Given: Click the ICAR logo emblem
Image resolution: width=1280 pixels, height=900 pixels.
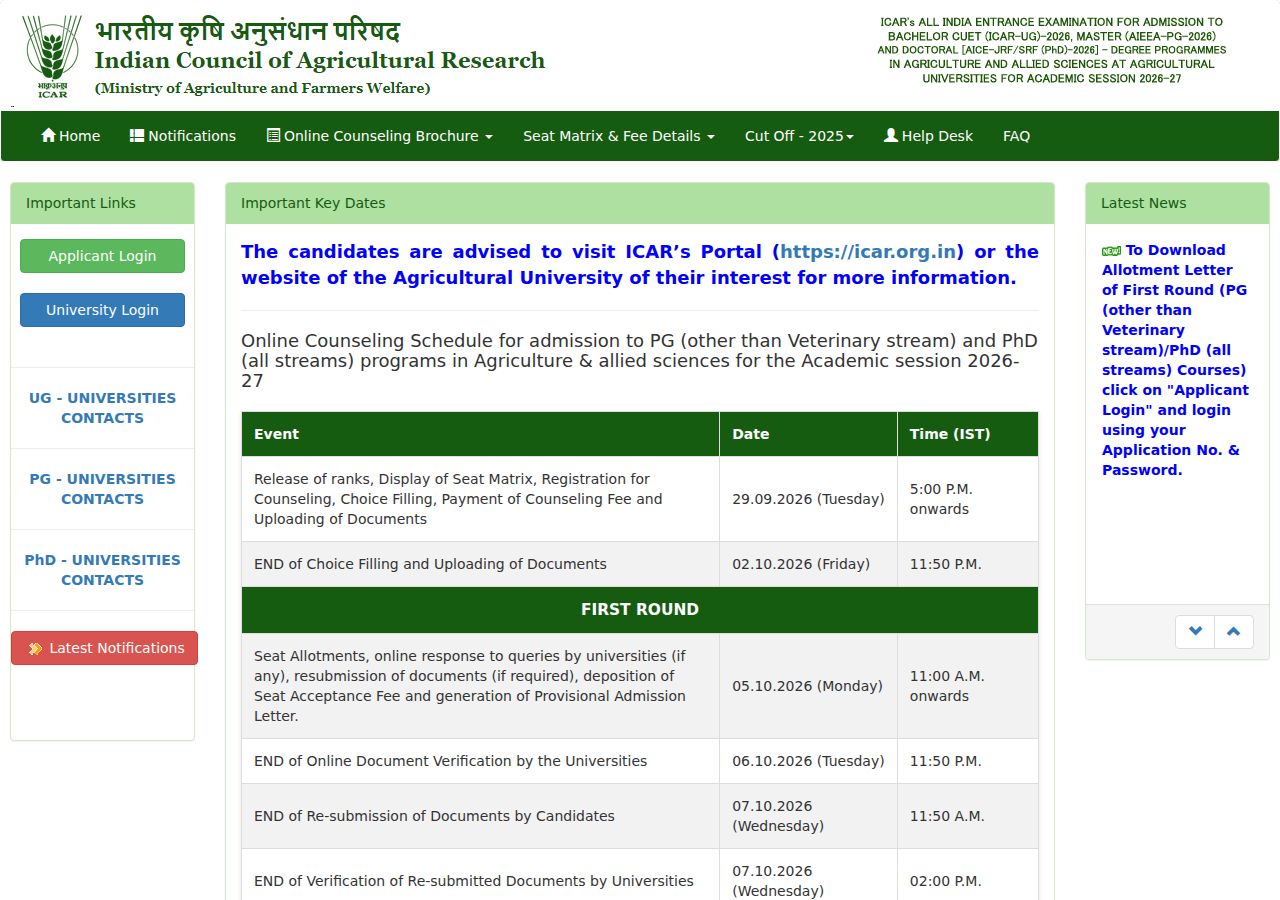Looking at the screenshot, I should (52, 56).
